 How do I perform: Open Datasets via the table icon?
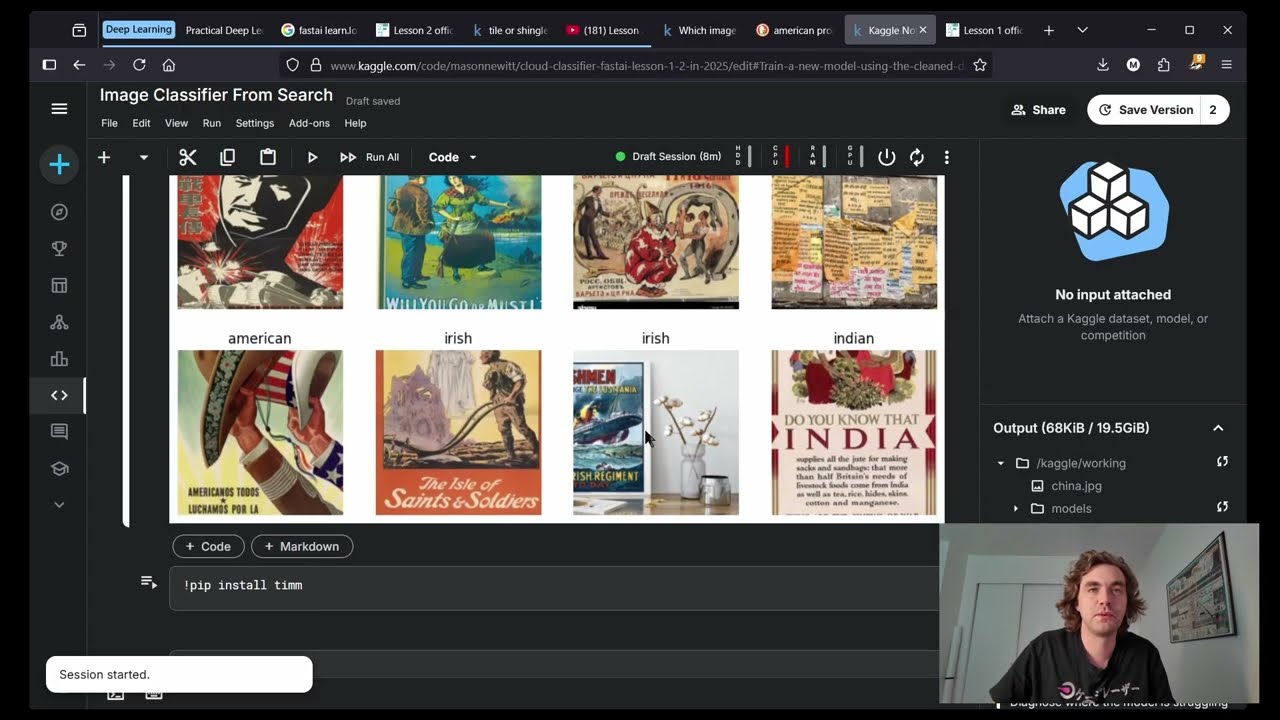[x=59, y=286]
